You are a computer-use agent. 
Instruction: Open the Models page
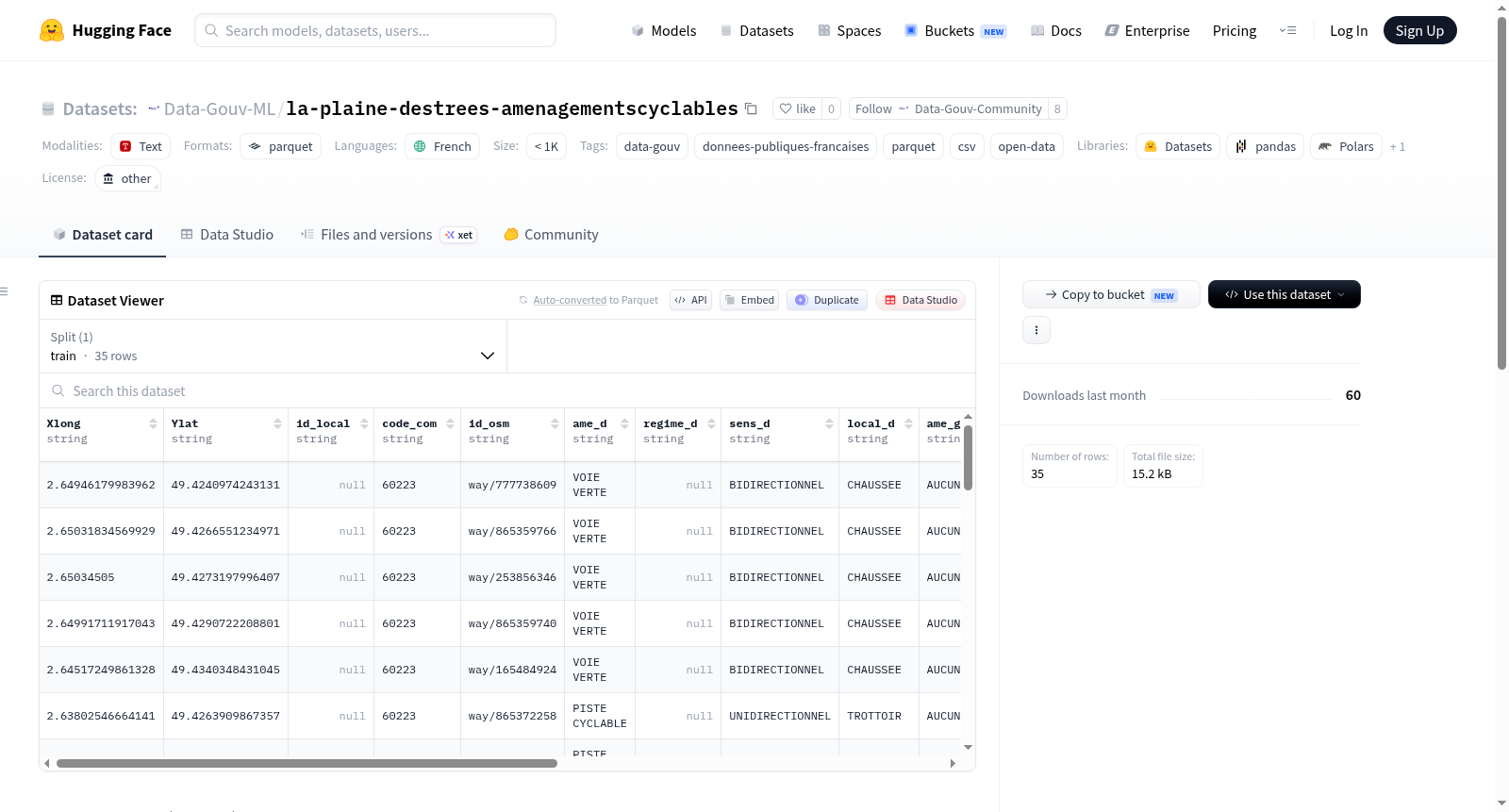click(x=664, y=30)
